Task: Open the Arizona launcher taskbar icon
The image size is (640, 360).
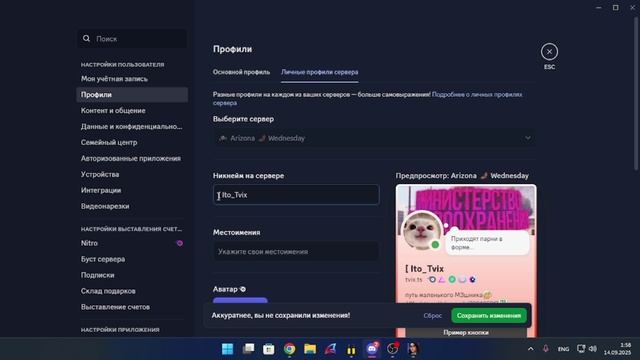Action: coord(331,349)
